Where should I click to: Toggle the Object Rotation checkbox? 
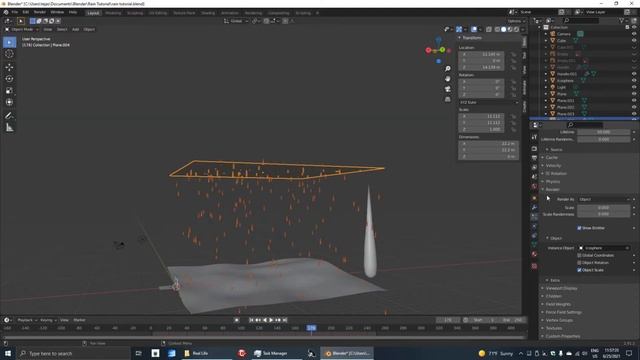click(579, 262)
